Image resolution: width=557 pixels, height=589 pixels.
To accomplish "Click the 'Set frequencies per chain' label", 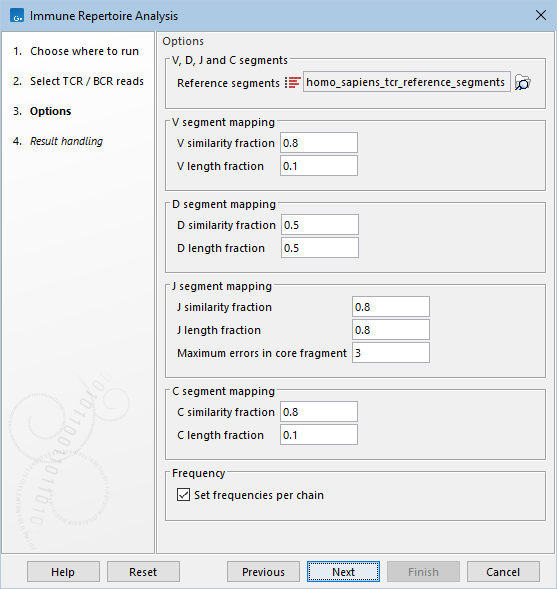I will point(259,495).
